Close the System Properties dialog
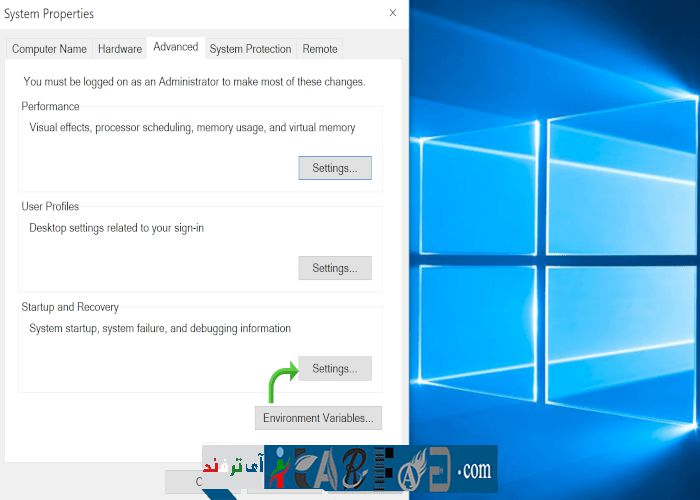The height and width of the screenshot is (500, 700). pyautogui.click(x=392, y=13)
